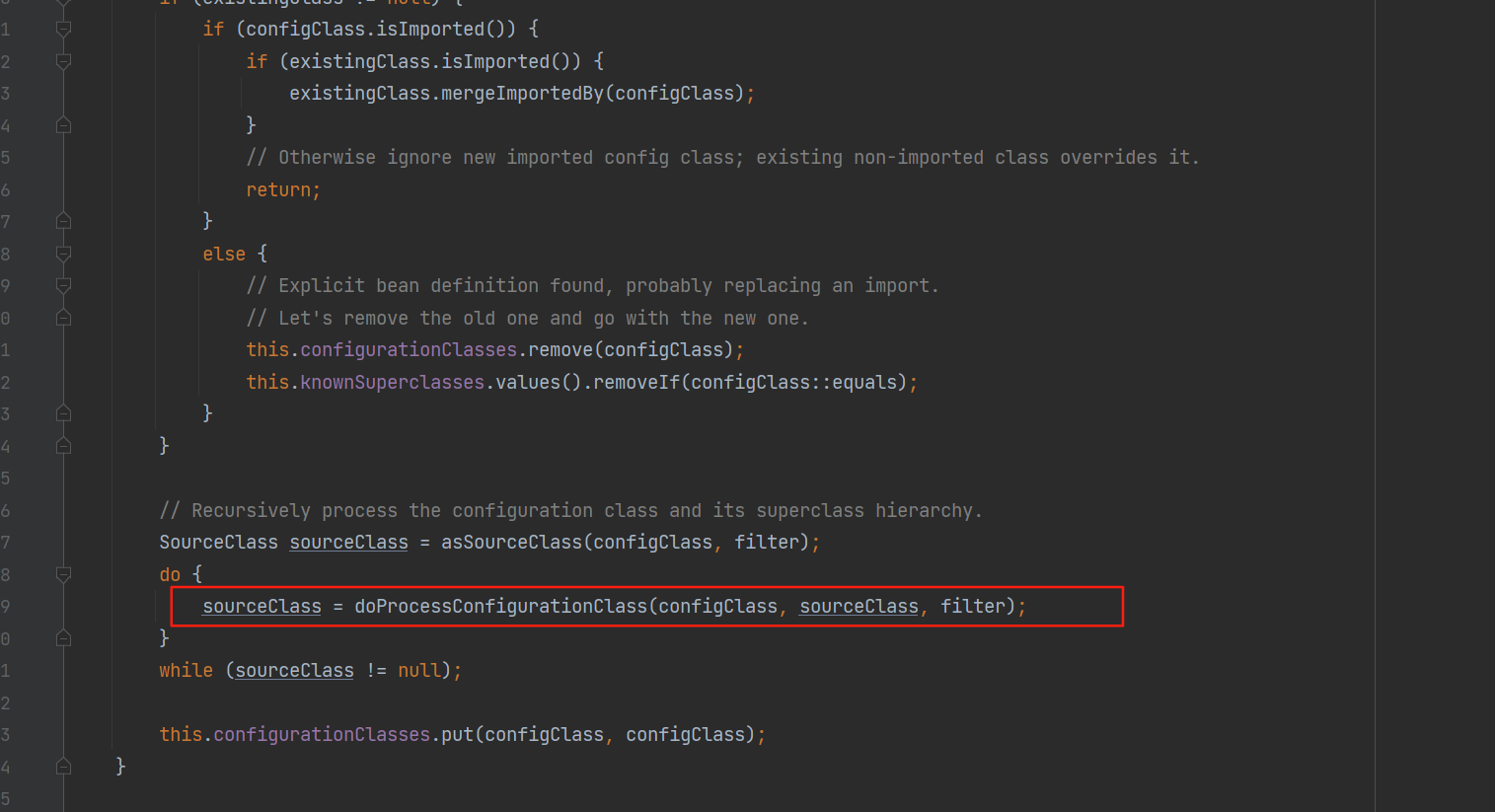
Task: Click the 'do' keyword
Action: point(170,574)
